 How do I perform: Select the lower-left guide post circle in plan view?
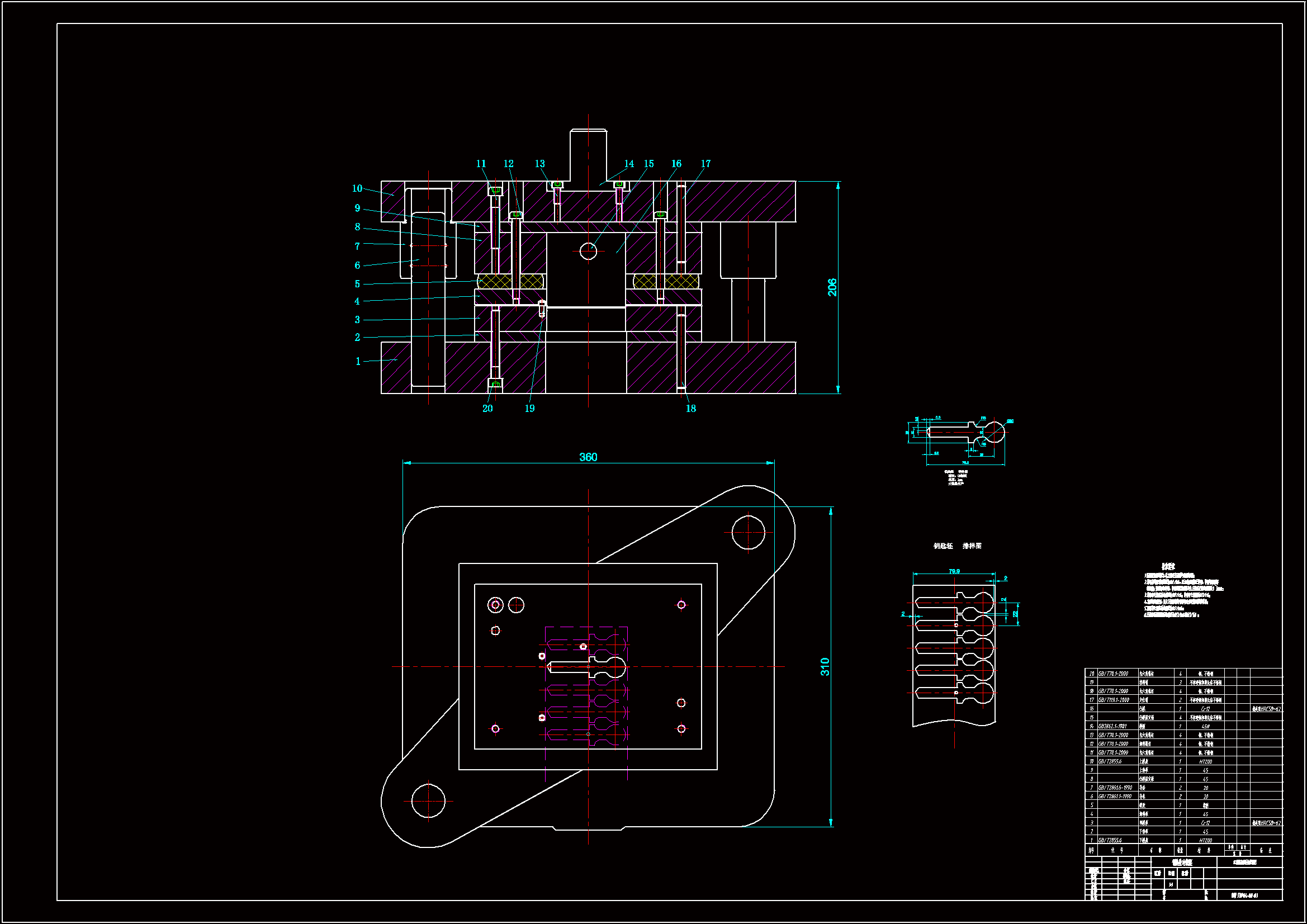tap(428, 800)
